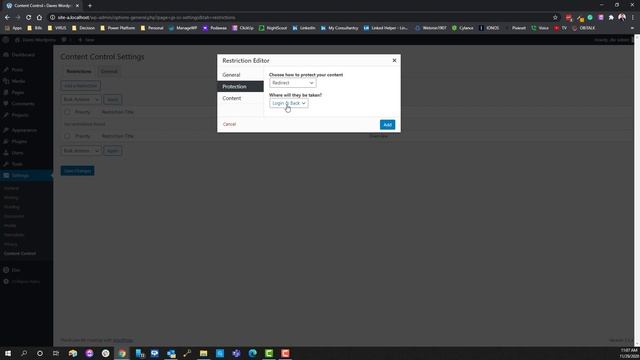This screenshot has height=360, width=640.
Task: Open Plugins in the WordPress sidebar
Action: click(x=19, y=142)
